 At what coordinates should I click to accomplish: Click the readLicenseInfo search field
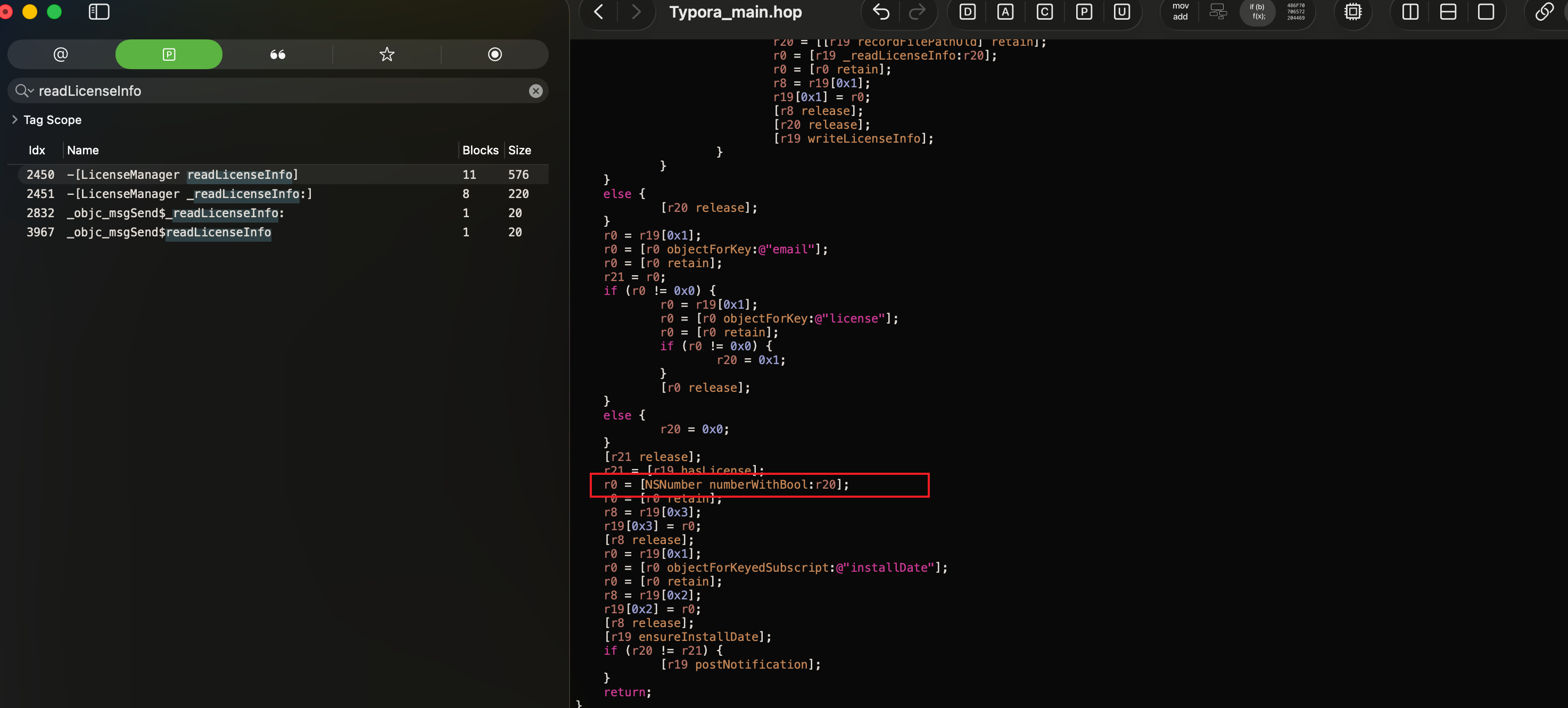pos(277,90)
